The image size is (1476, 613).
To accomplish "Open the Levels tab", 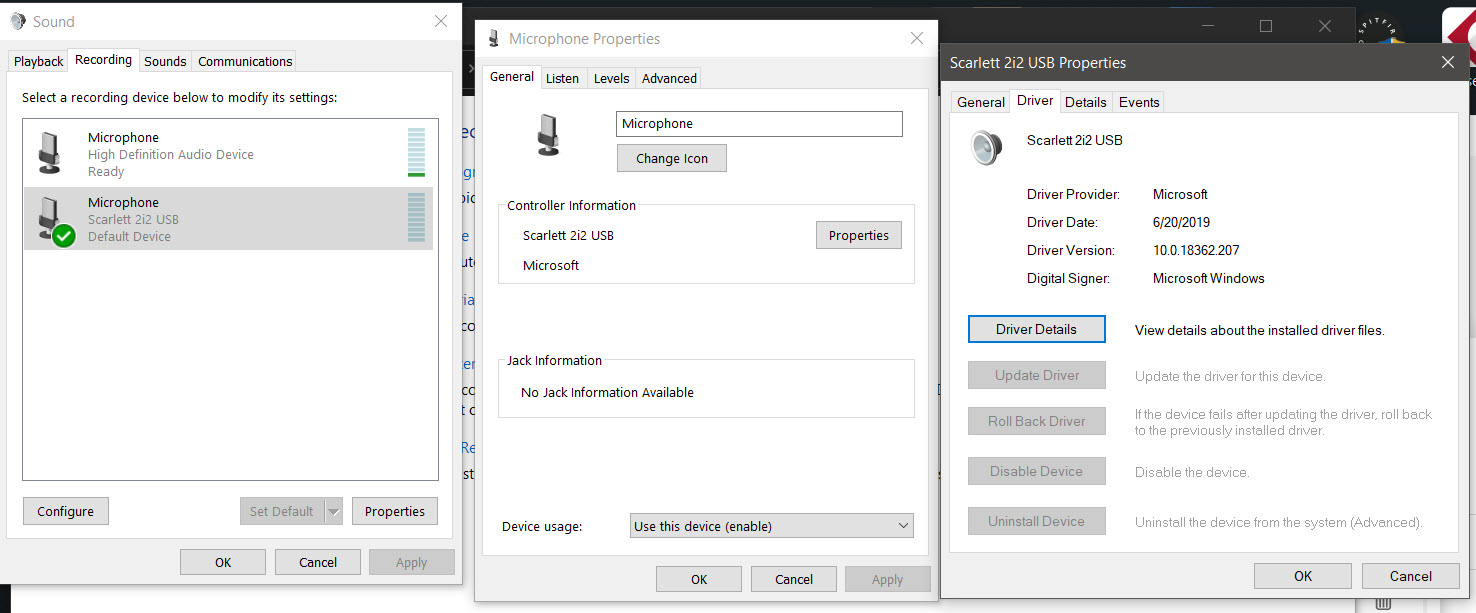I will tap(611, 78).
